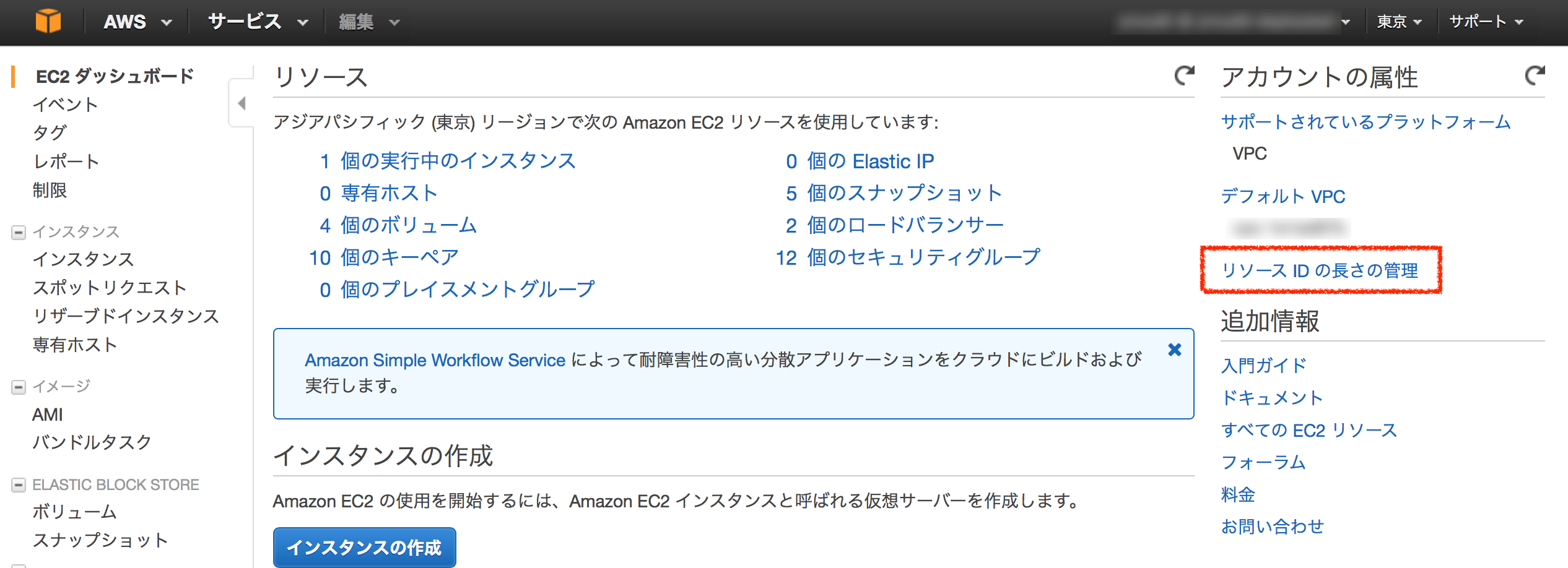The width and height of the screenshot is (1568, 568).
Task: Open the 東京 region dropdown
Action: click(1398, 22)
